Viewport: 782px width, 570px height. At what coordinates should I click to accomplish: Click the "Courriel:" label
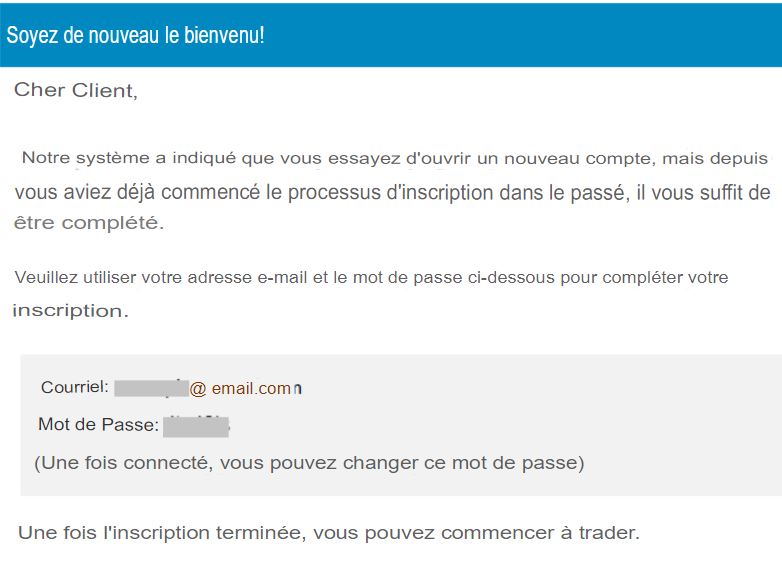tap(75, 387)
